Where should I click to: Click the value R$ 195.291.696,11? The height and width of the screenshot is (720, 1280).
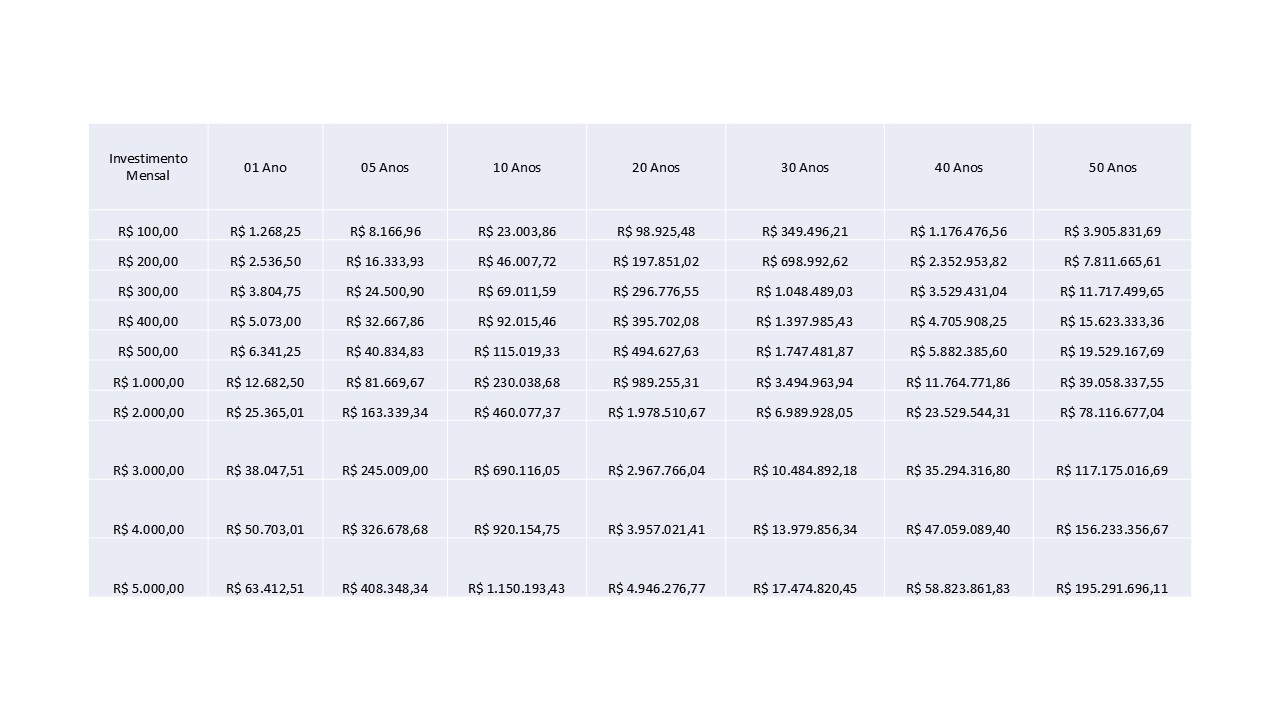point(1112,589)
